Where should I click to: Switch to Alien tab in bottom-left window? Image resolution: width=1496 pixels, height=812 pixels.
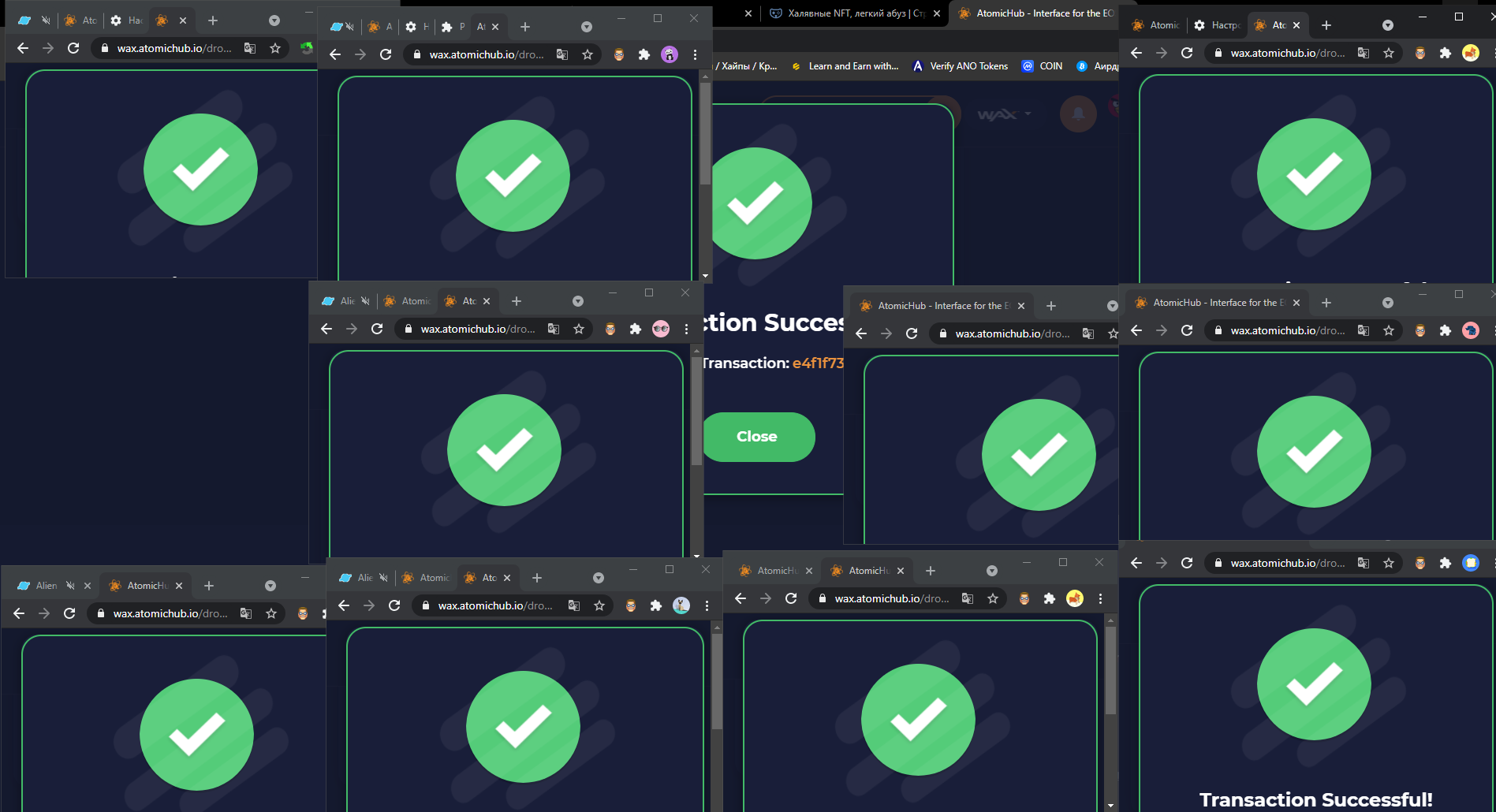point(54,586)
